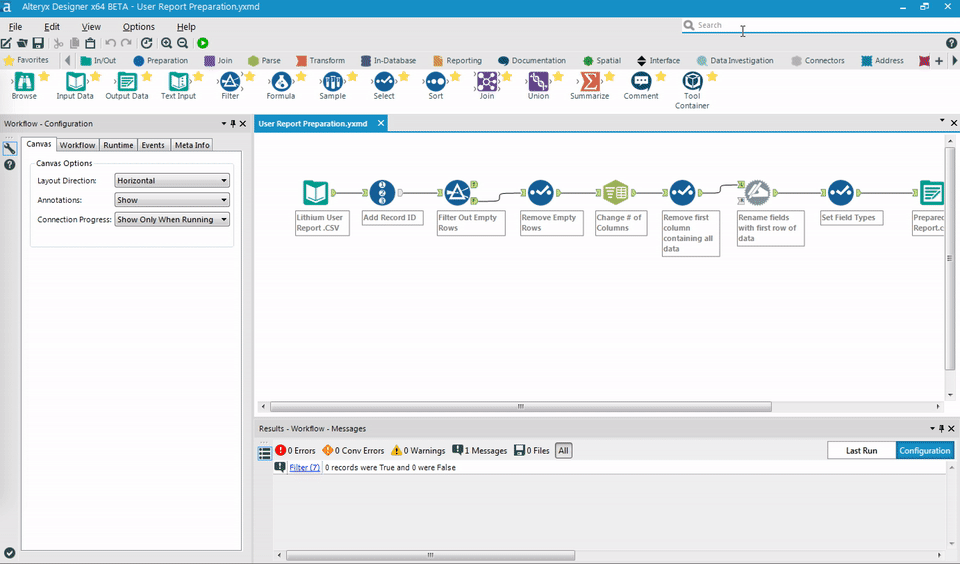Click the Set Field Types node
960x564 pixels.
[841, 192]
